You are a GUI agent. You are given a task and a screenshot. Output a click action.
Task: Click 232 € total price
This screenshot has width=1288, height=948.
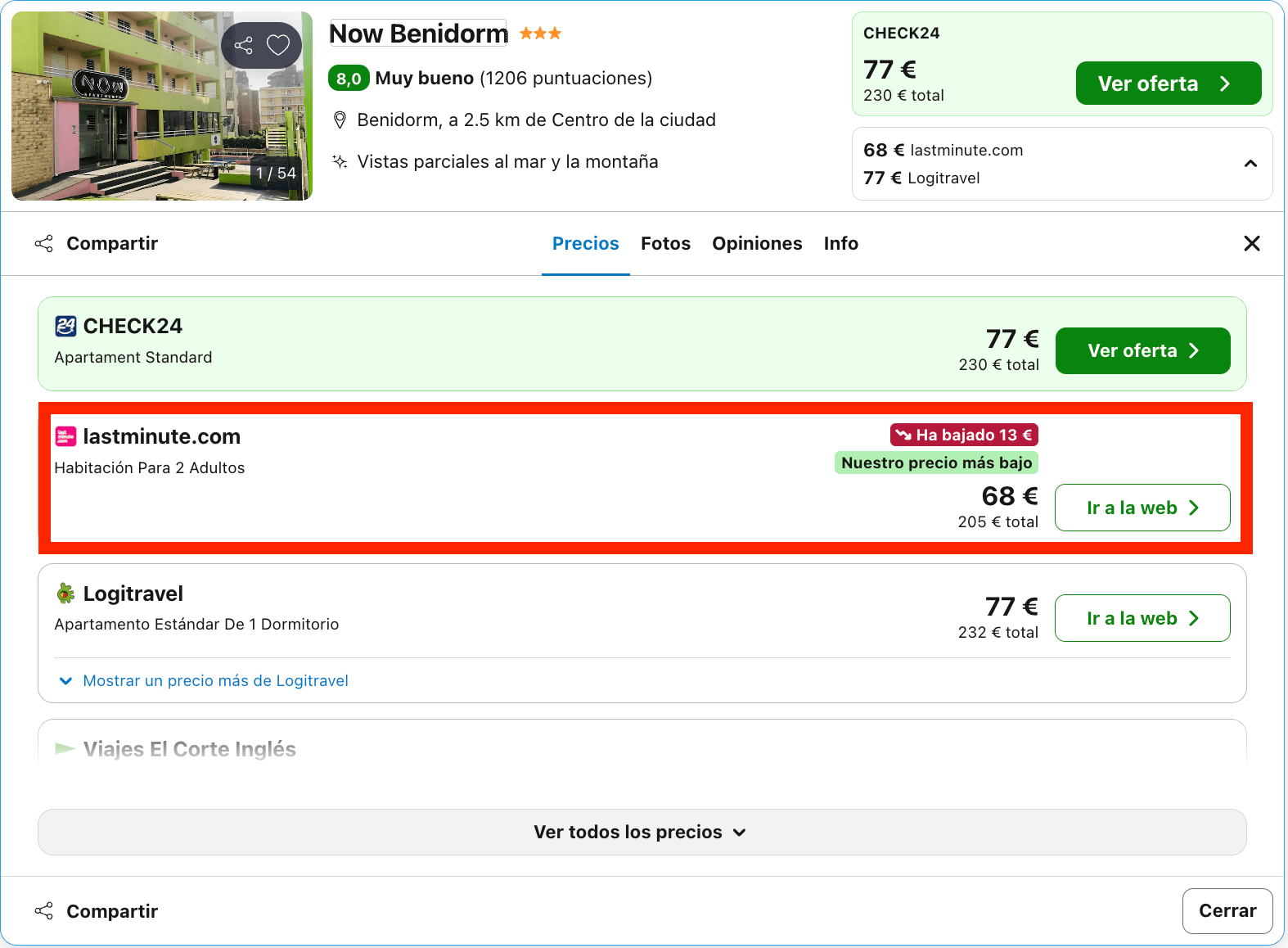998,632
